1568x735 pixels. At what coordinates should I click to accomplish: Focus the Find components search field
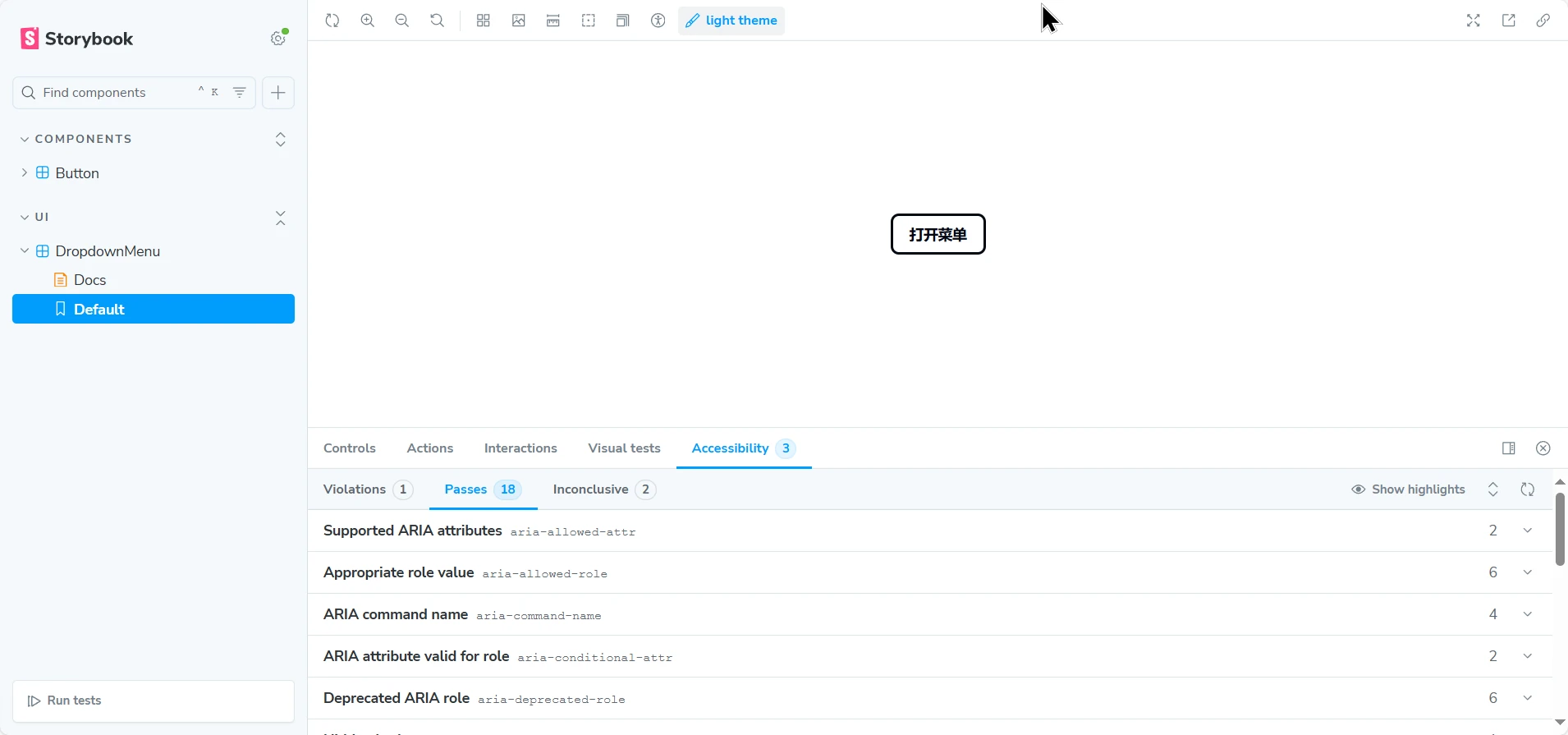115,93
